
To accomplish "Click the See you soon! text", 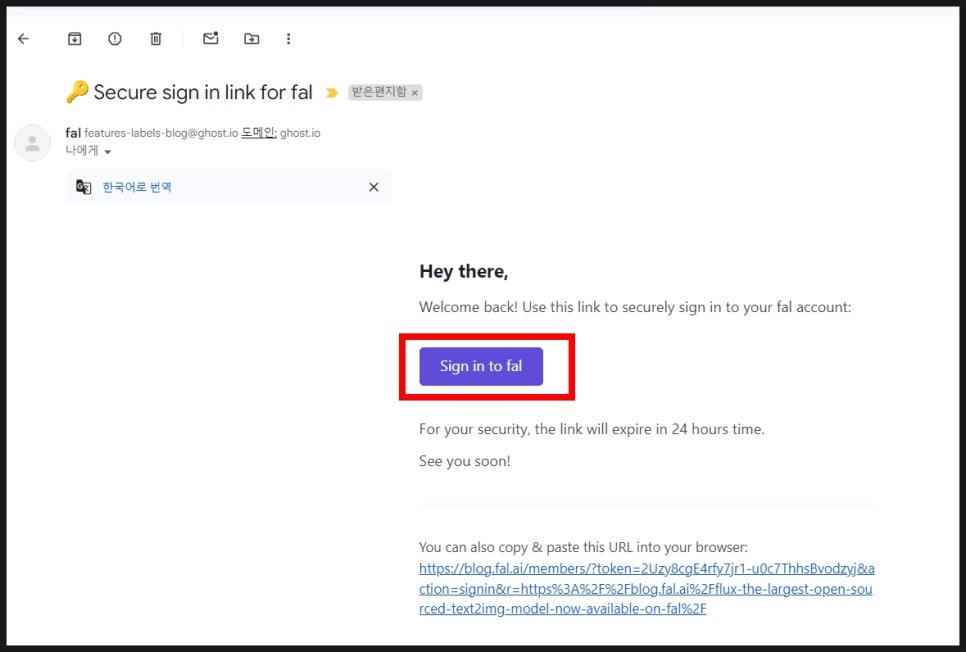I will point(465,461).
